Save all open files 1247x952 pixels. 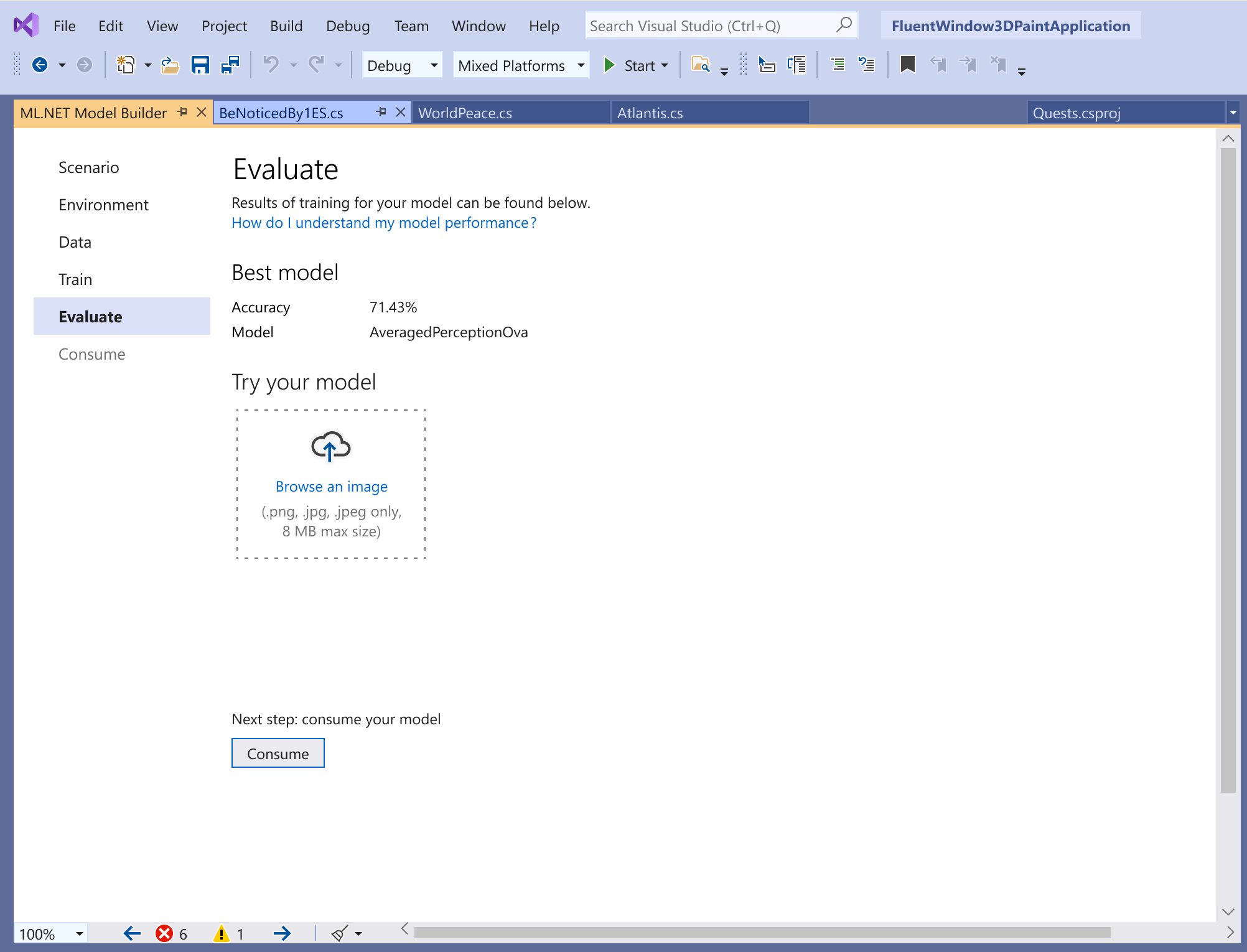coord(229,65)
